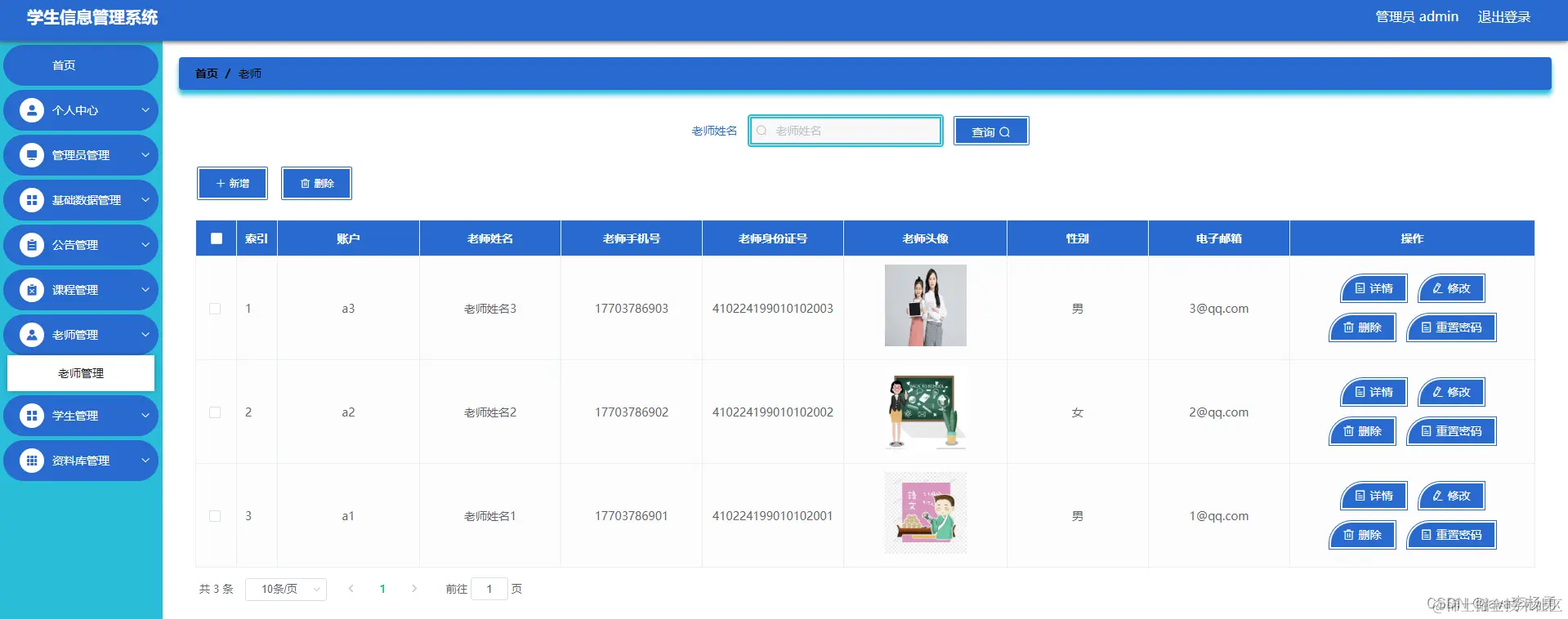The width and height of the screenshot is (1568, 619).
Task: Open details for teacher a1
Action: (x=1374, y=496)
